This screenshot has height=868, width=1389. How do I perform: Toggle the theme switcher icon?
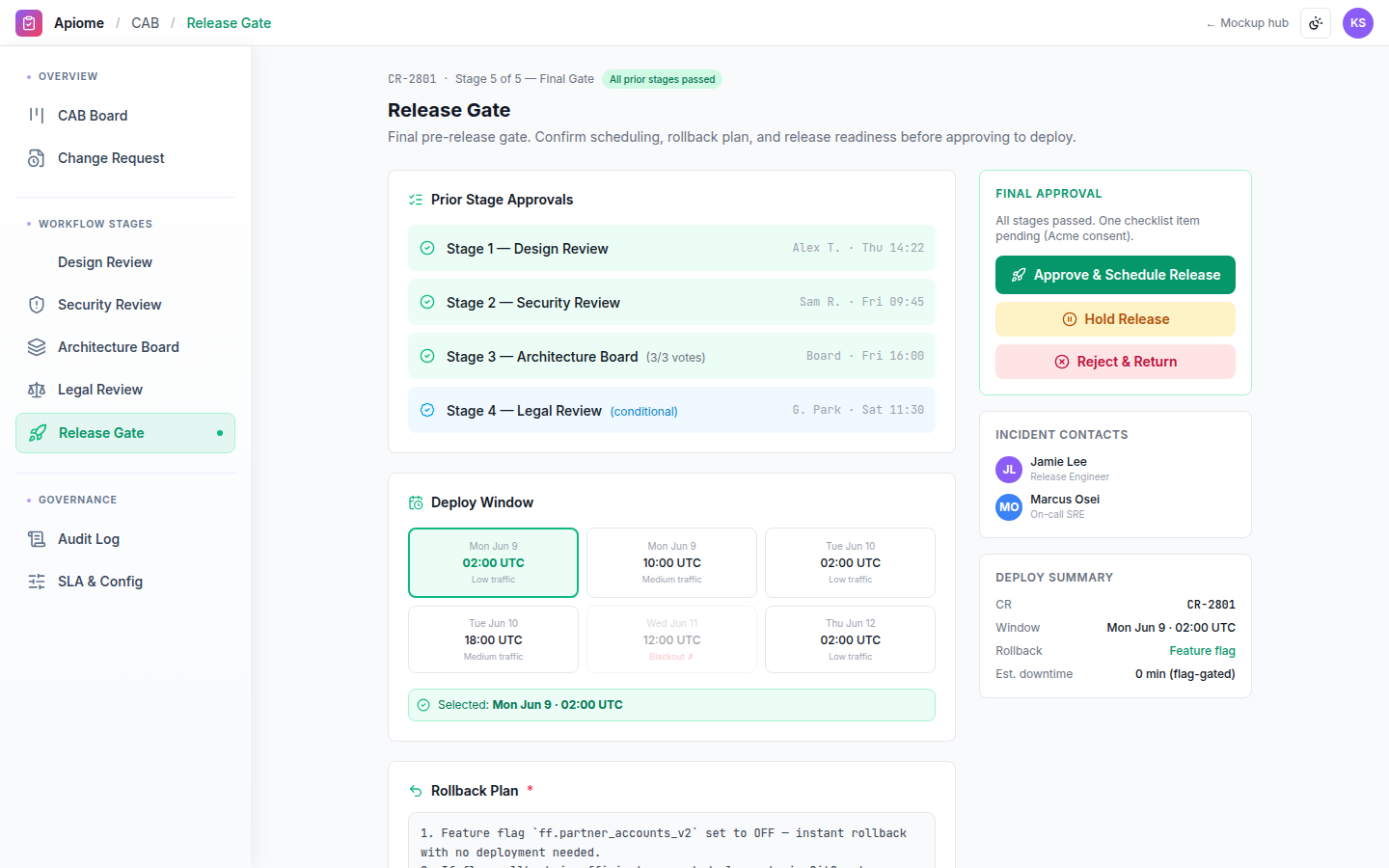pyautogui.click(x=1316, y=23)
